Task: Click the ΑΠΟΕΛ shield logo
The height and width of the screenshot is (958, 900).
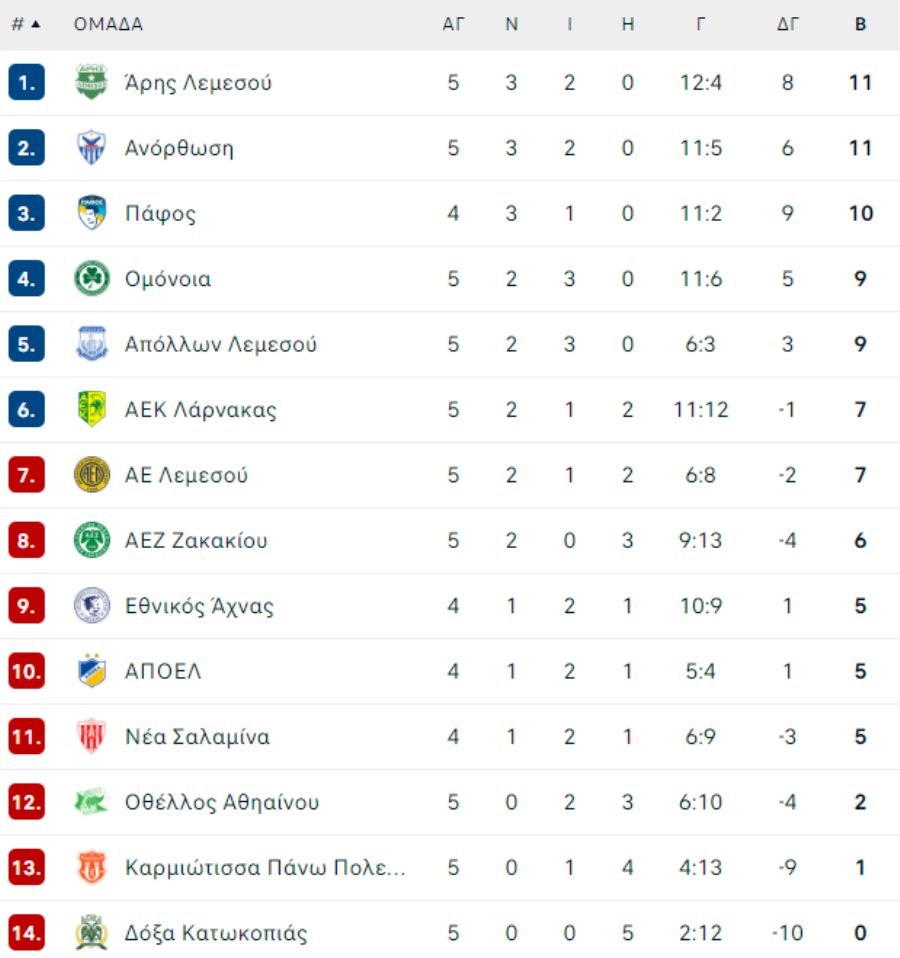Action: pyautogui.click(x=92, y=670)
